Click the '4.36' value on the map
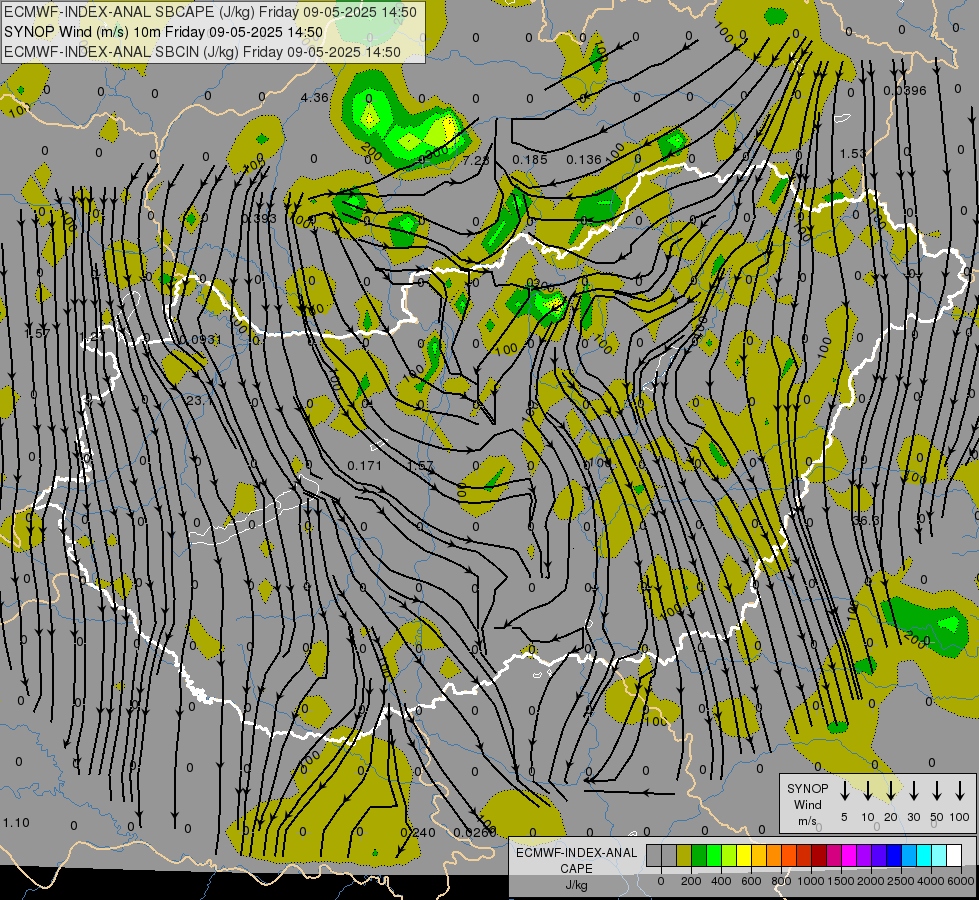 [x=315, y=97]
